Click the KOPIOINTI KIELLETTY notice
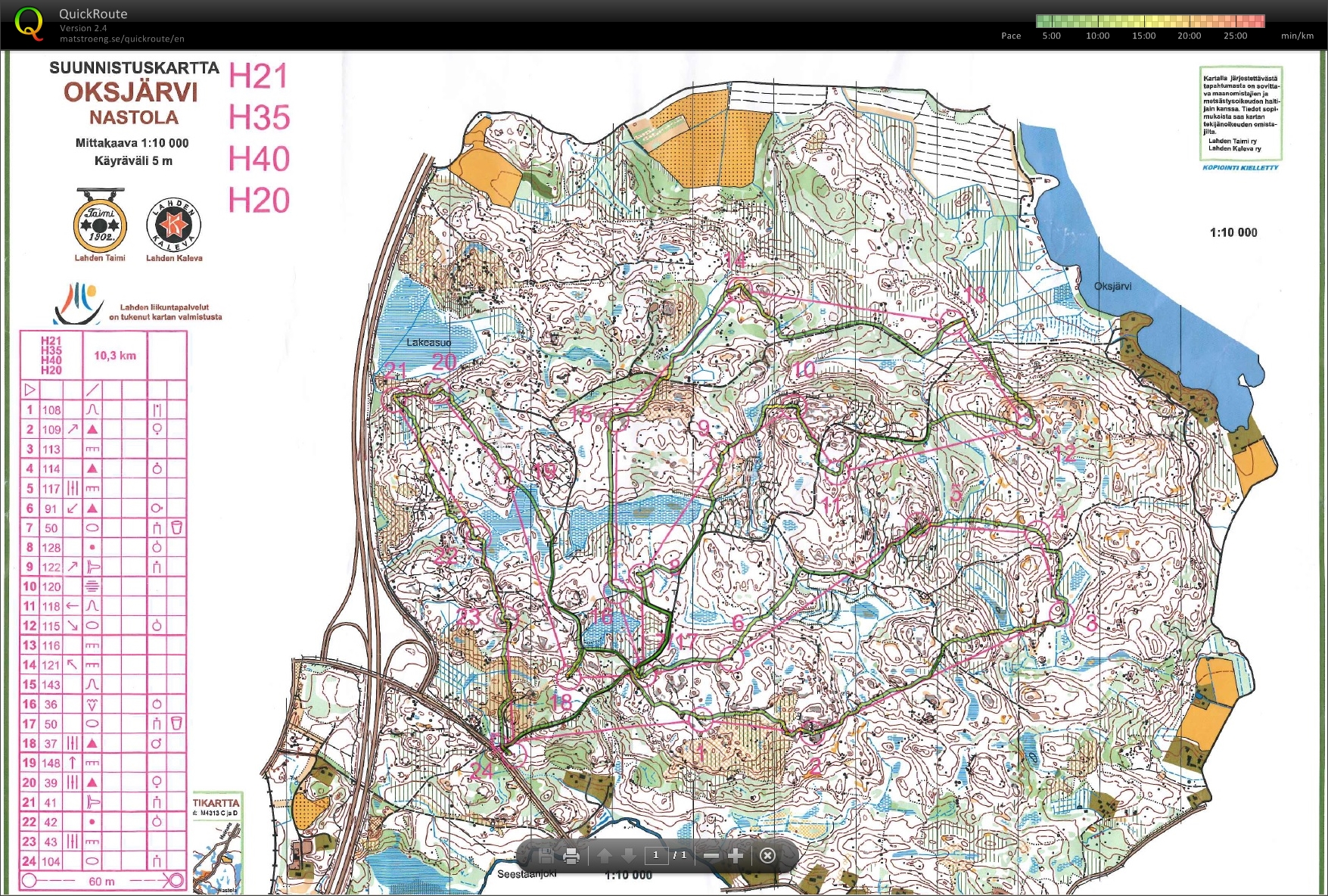The height and width of the screenshot is (896, 1328). click(1240, 167)
